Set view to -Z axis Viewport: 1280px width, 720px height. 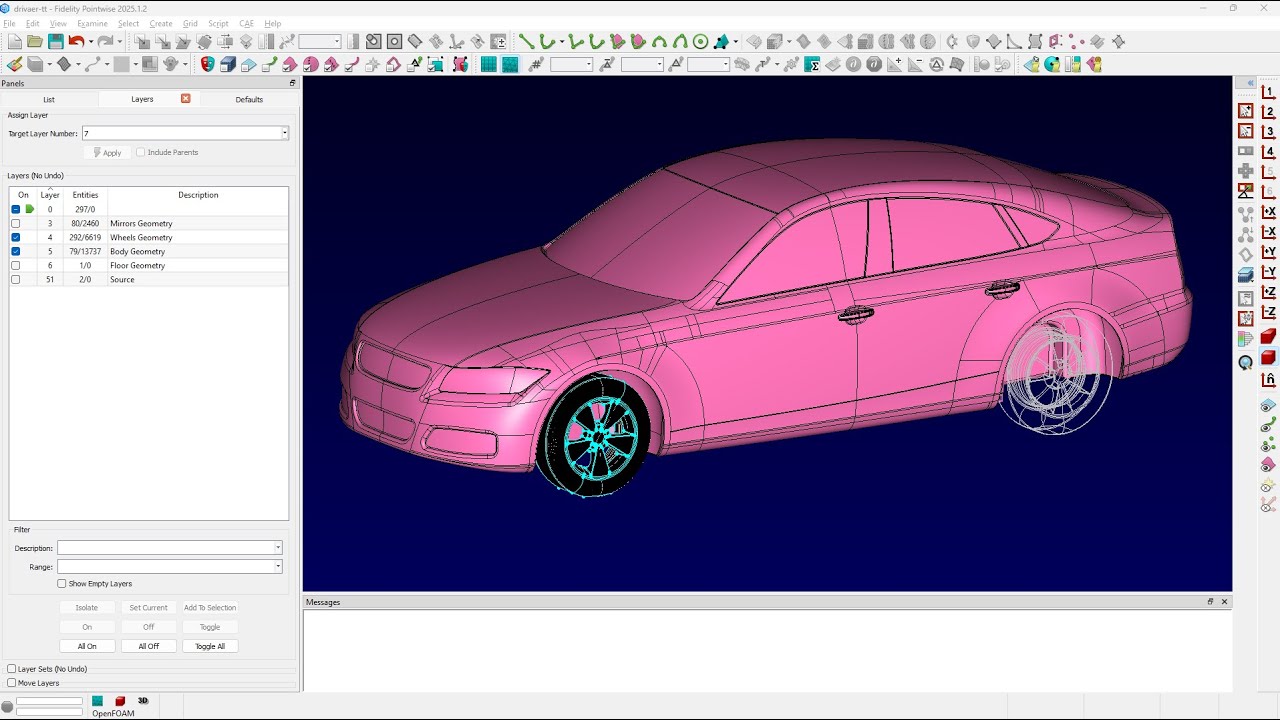point(1268,313)
